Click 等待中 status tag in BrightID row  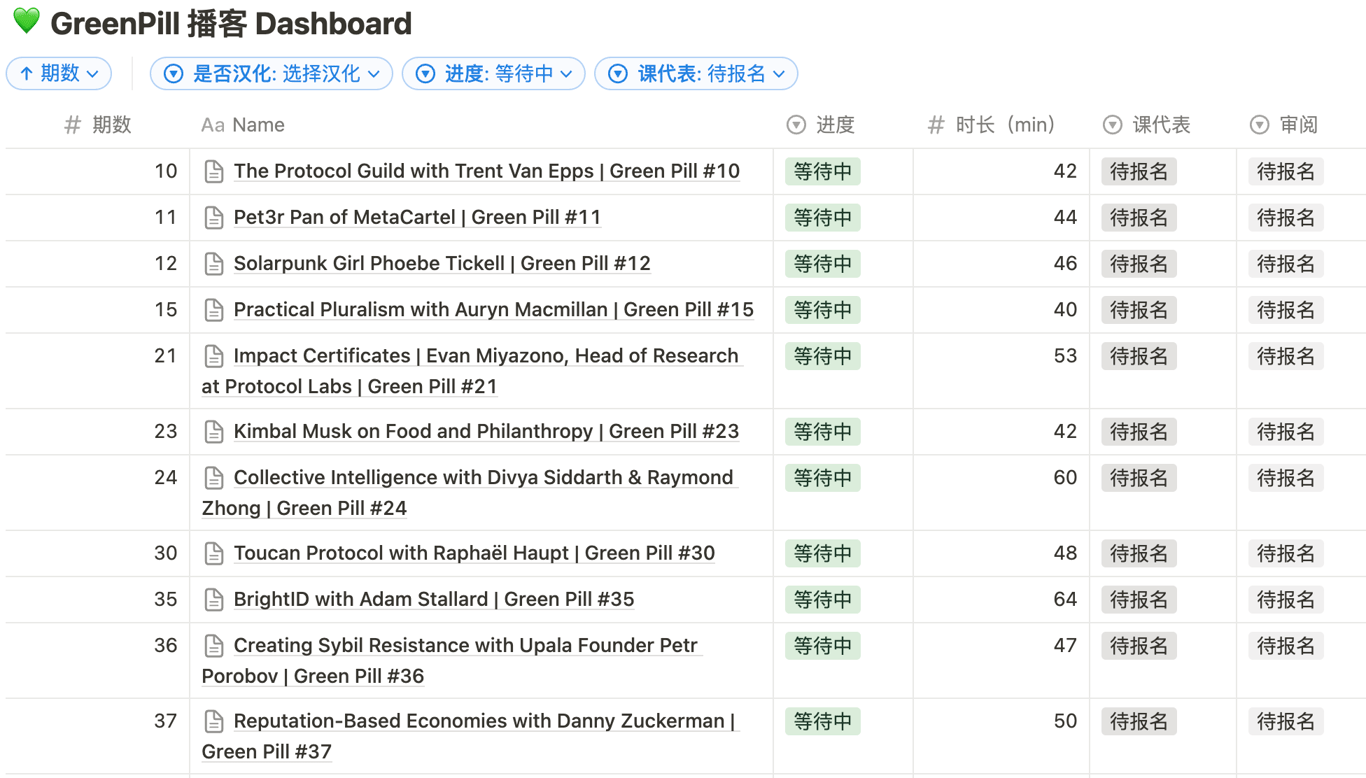(x=823, y=600)
